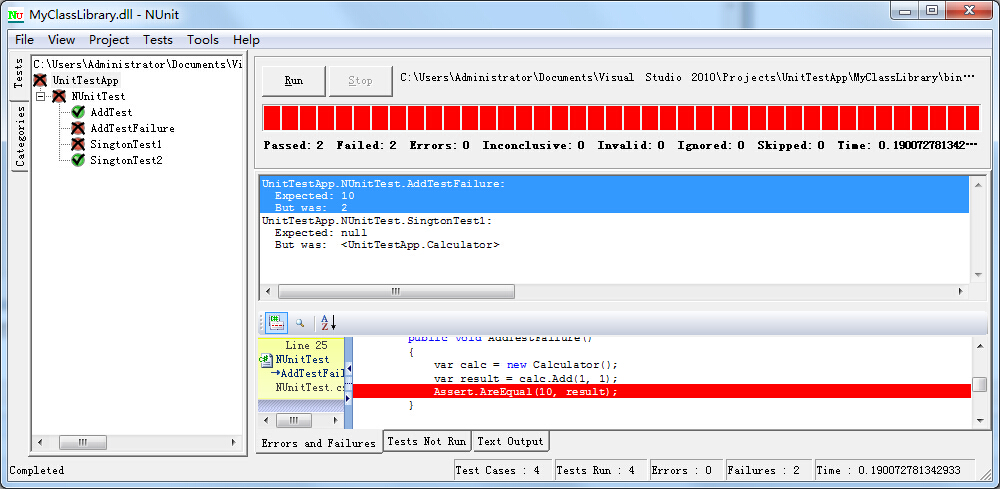The width and height of the screenshot is (1000, 489).
Task: Click the C# file icon beside NUnitTest
Action: (x=266, y=359)
